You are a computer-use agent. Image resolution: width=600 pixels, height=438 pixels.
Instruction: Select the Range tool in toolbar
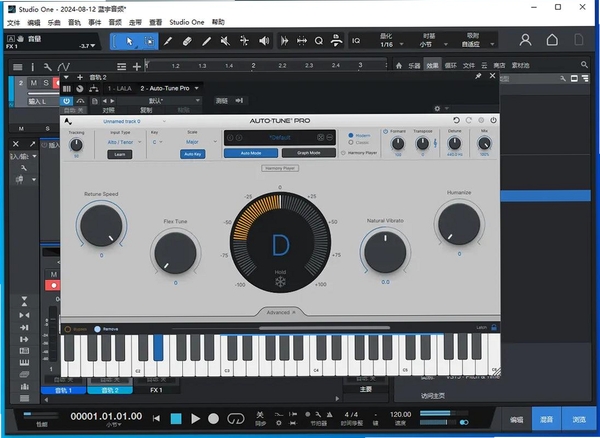click(x=149, y=41)
